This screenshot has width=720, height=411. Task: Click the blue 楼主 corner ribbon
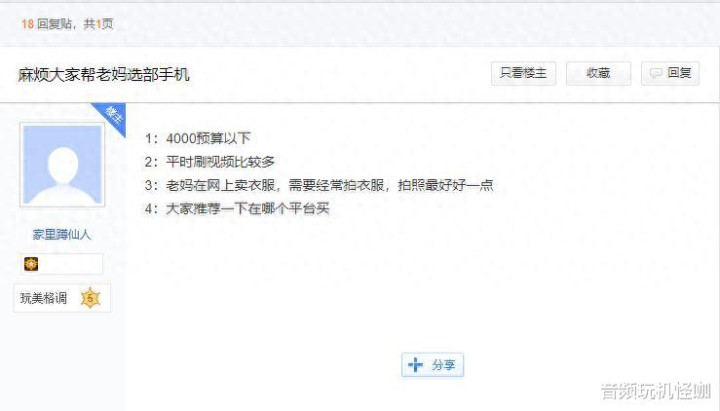click(112, 117)
